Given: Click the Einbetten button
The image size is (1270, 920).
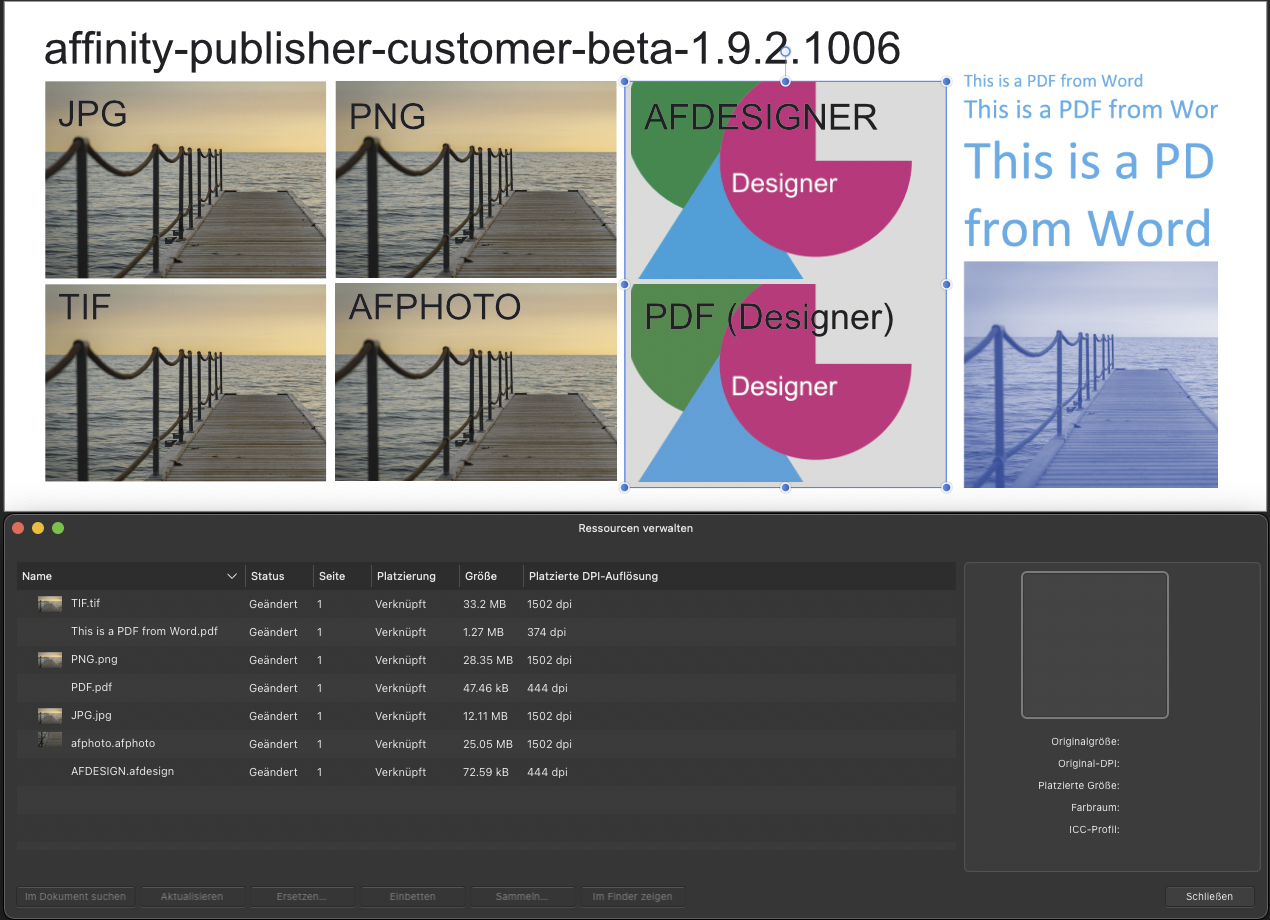Looking at the screenshot, I should pyautogui.click(x=412, y=897).
